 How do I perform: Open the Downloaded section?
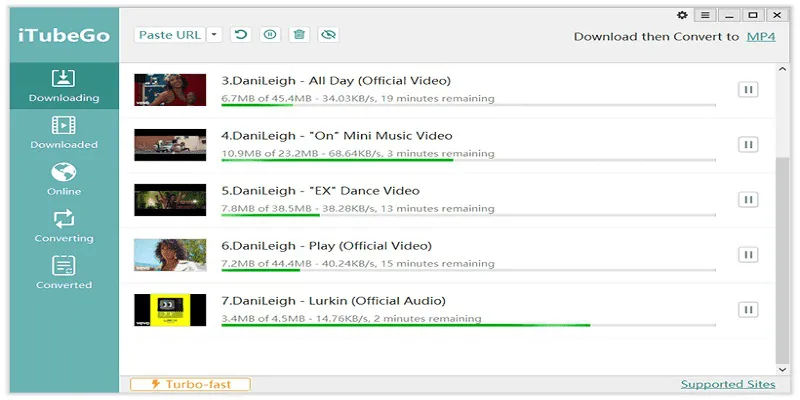tap(64, 133)
